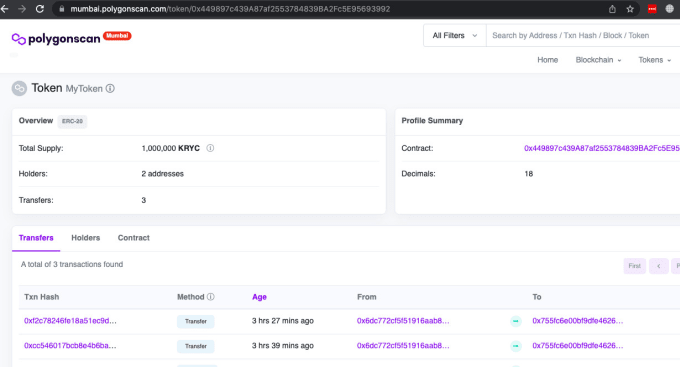The height and width of the screenshot is (367, 680).
Task: Click '3 hrs 39 mins ago' age cell
Action: coord(283,345)
